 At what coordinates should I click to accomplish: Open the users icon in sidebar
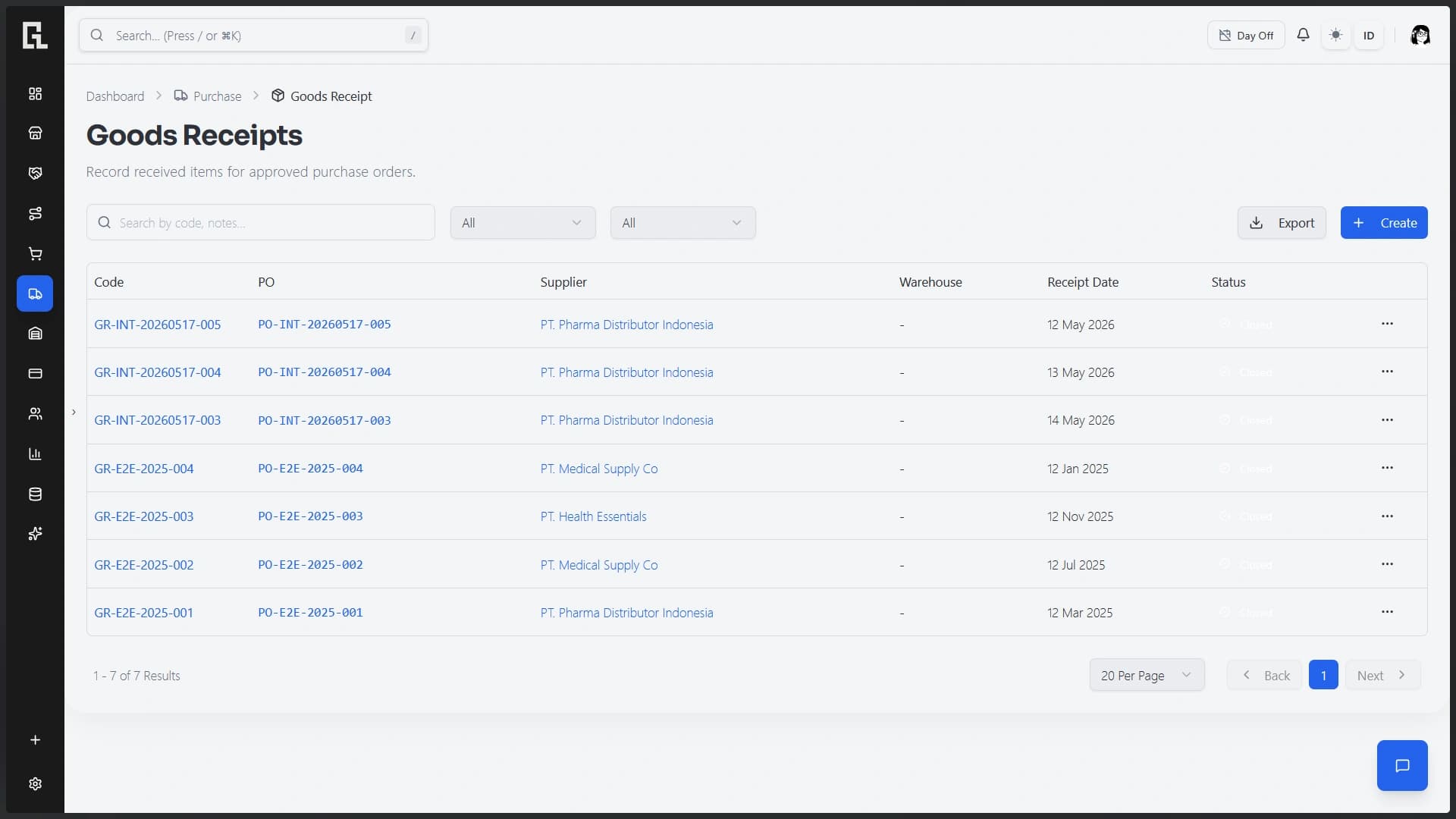pyautogui.click(x=35, y=414)
